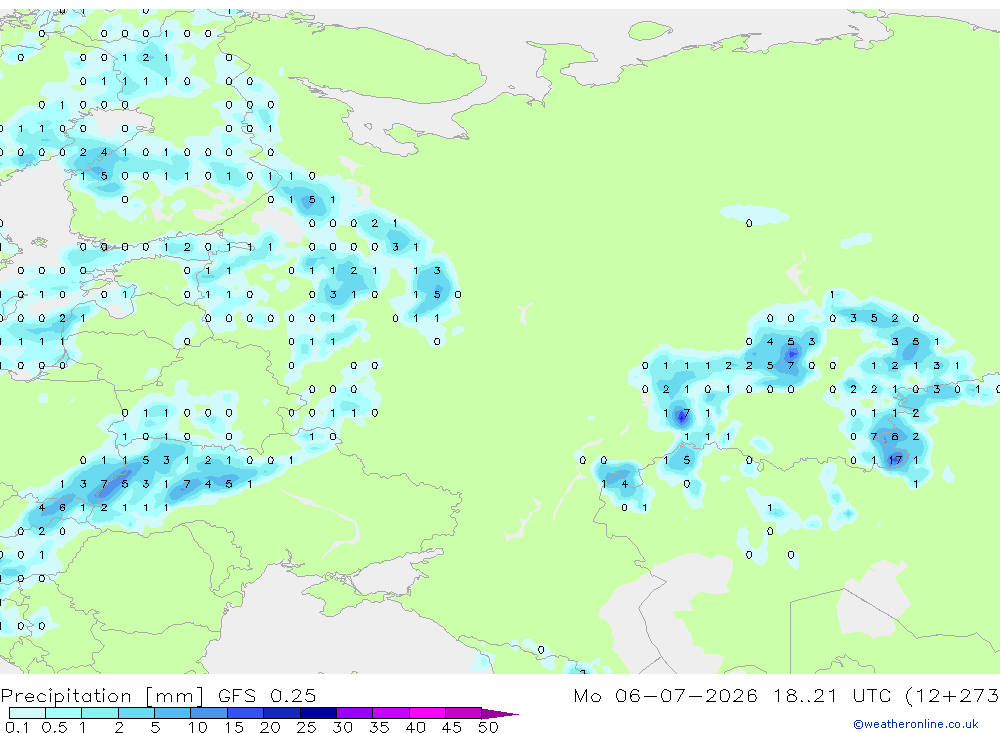Click the '20' legend scale label

coord(270,727)
